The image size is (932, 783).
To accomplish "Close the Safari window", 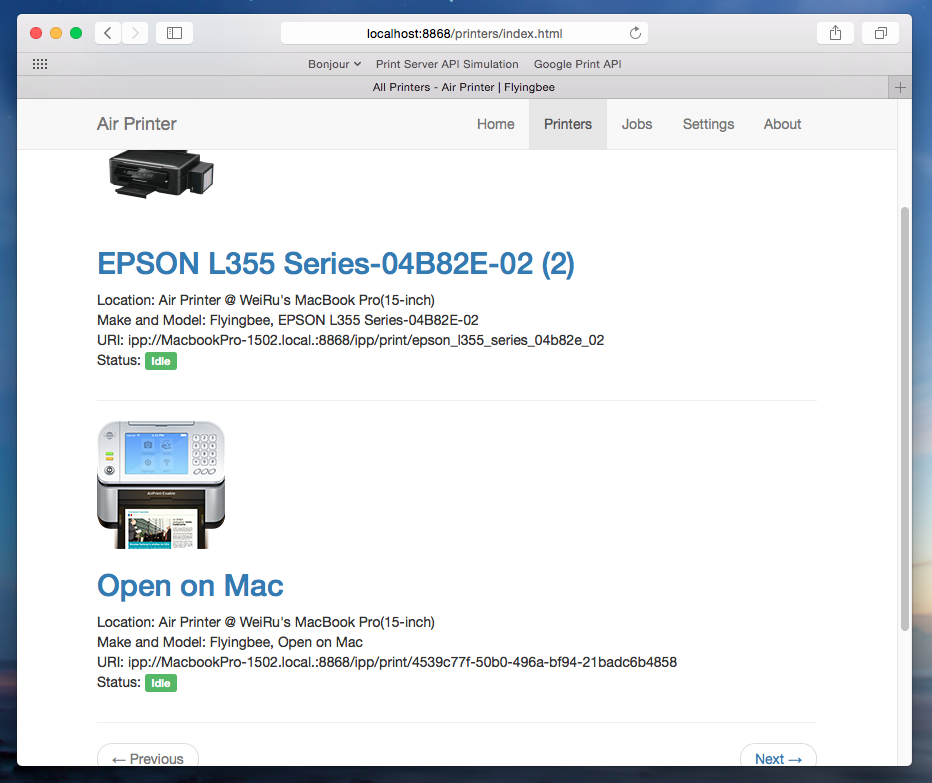I will tap(36, 33).
